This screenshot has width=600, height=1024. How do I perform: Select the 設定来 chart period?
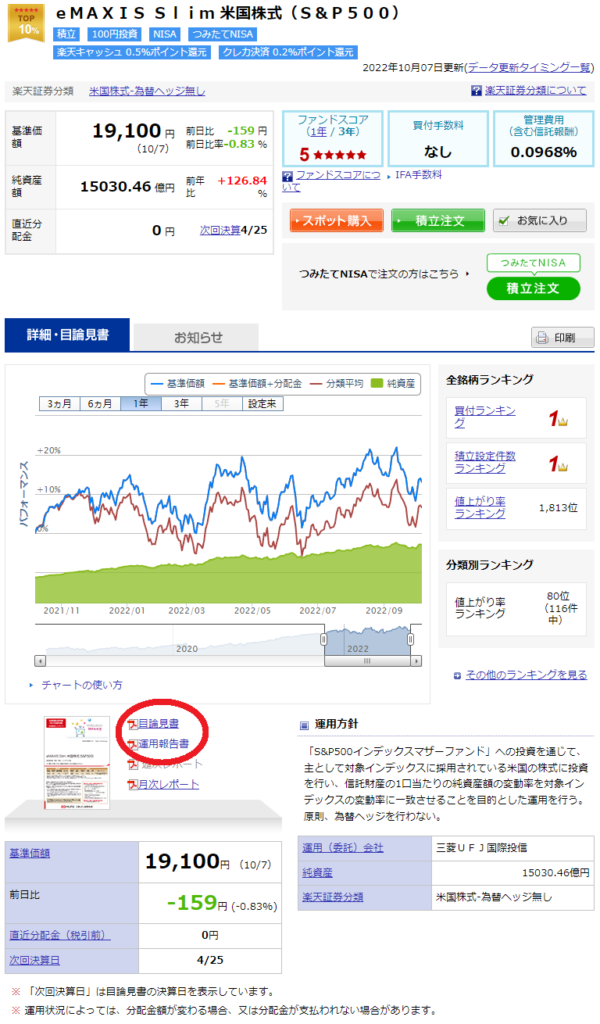click(262, 404)
